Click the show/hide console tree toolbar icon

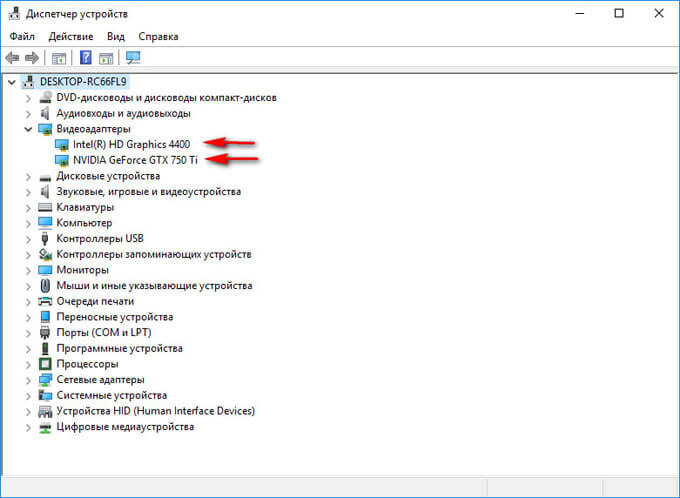(59, 58)
